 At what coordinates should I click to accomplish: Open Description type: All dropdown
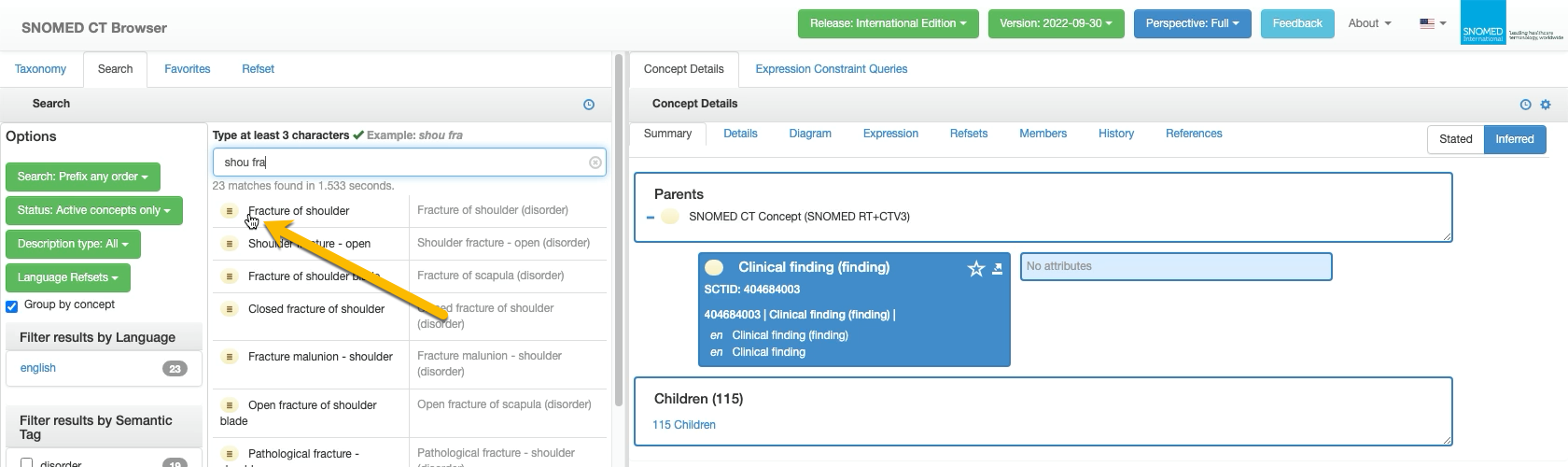(73, 244)
